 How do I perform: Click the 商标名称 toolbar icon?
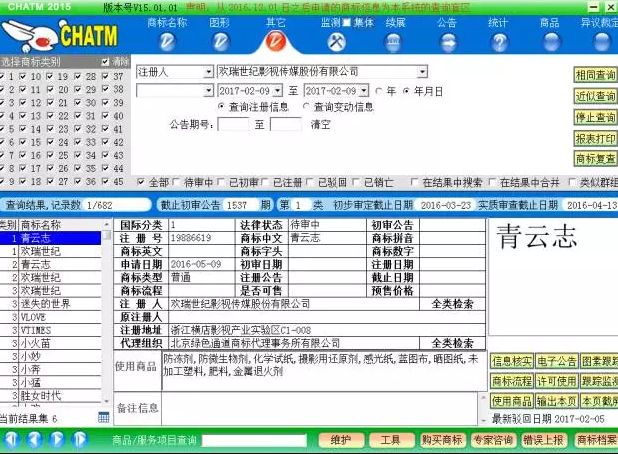coord(167,41)
